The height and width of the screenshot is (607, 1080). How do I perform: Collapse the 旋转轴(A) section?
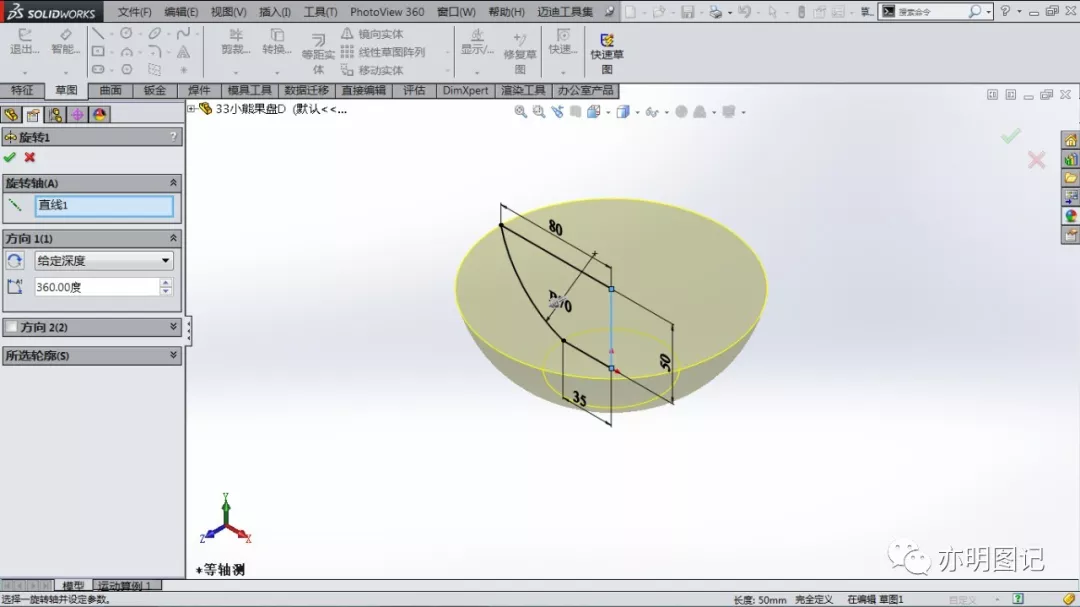[x=173, y=183]
